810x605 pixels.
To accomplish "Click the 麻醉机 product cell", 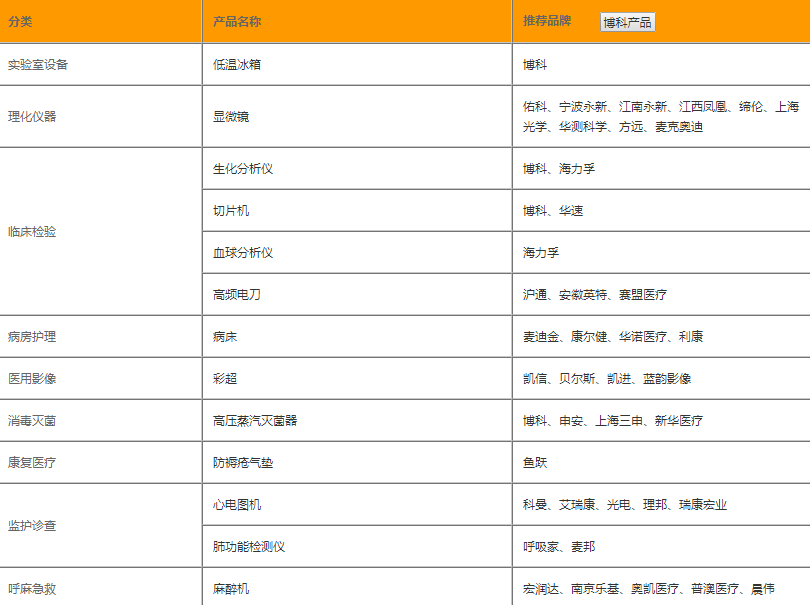I will click(357, 587).
